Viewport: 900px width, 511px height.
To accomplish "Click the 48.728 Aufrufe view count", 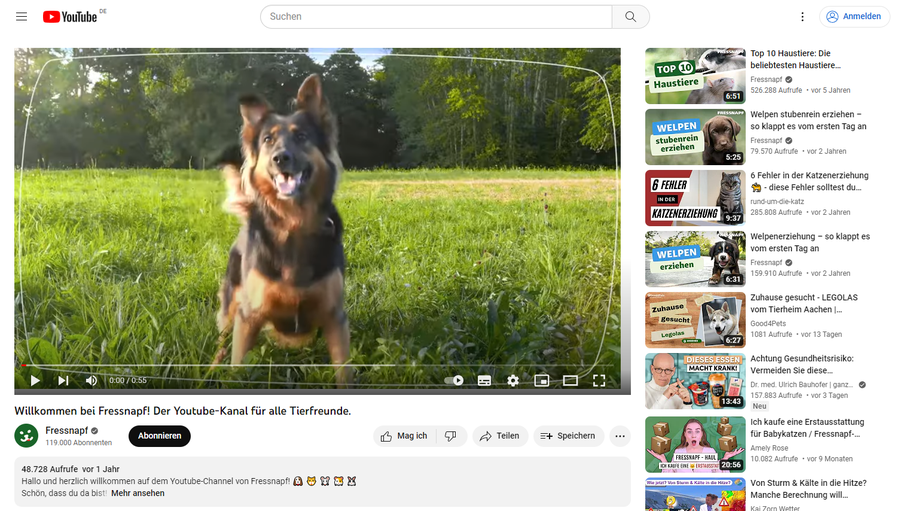I will pyautogui.click(x=49, y=469).
